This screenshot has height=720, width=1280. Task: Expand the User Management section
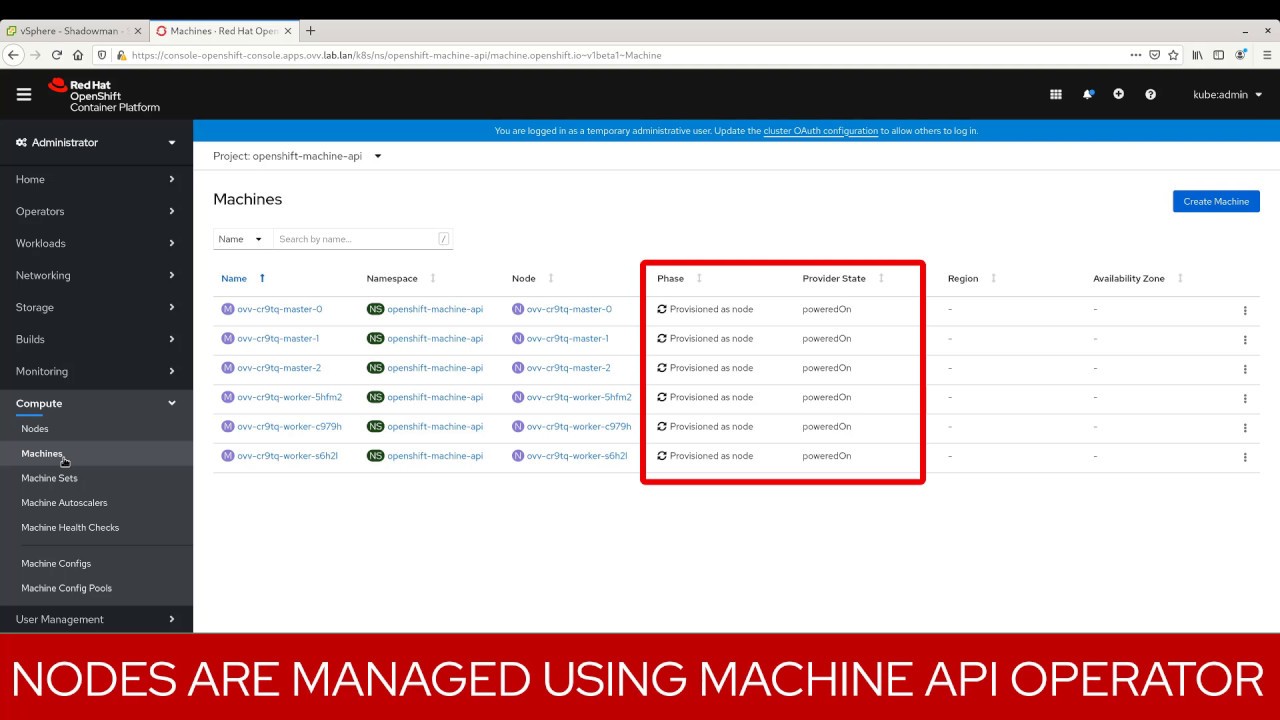(96, 619)
